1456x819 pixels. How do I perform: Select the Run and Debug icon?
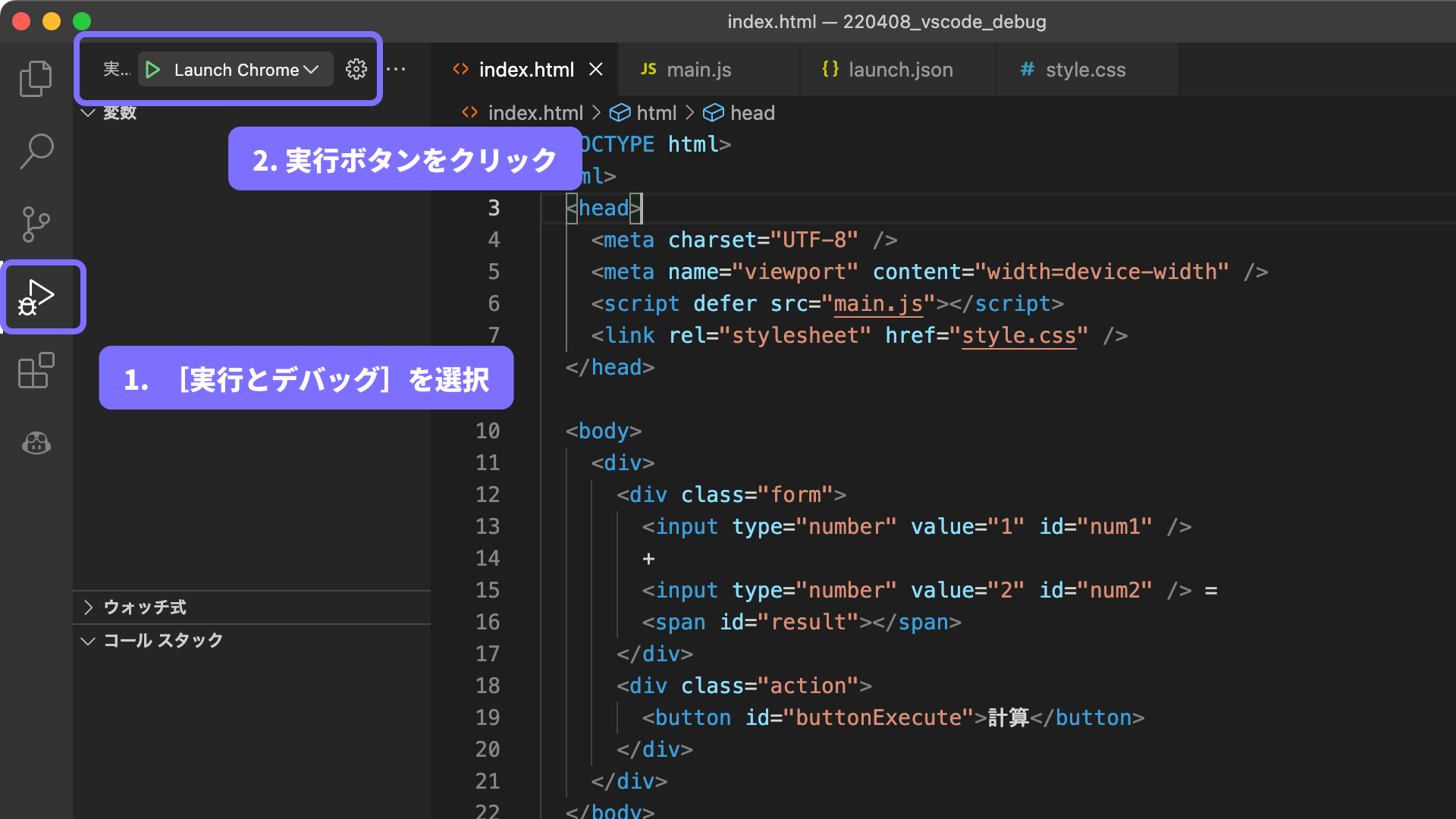pyautogui.click(x=36, y=297)
